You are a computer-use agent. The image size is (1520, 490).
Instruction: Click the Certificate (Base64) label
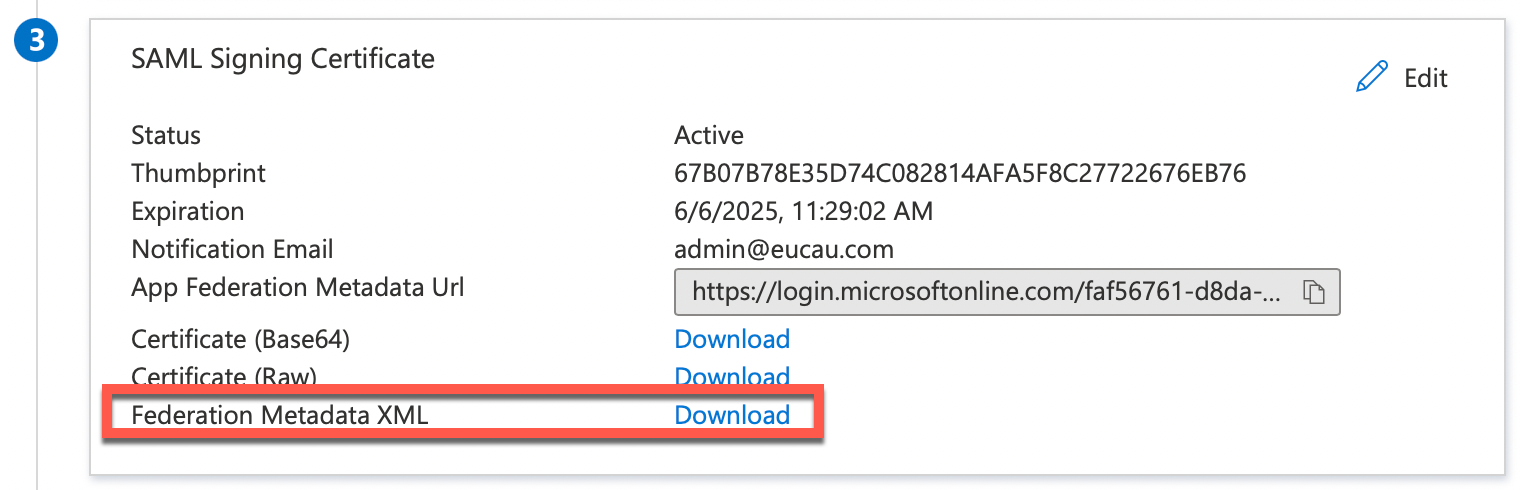point(240,339)
